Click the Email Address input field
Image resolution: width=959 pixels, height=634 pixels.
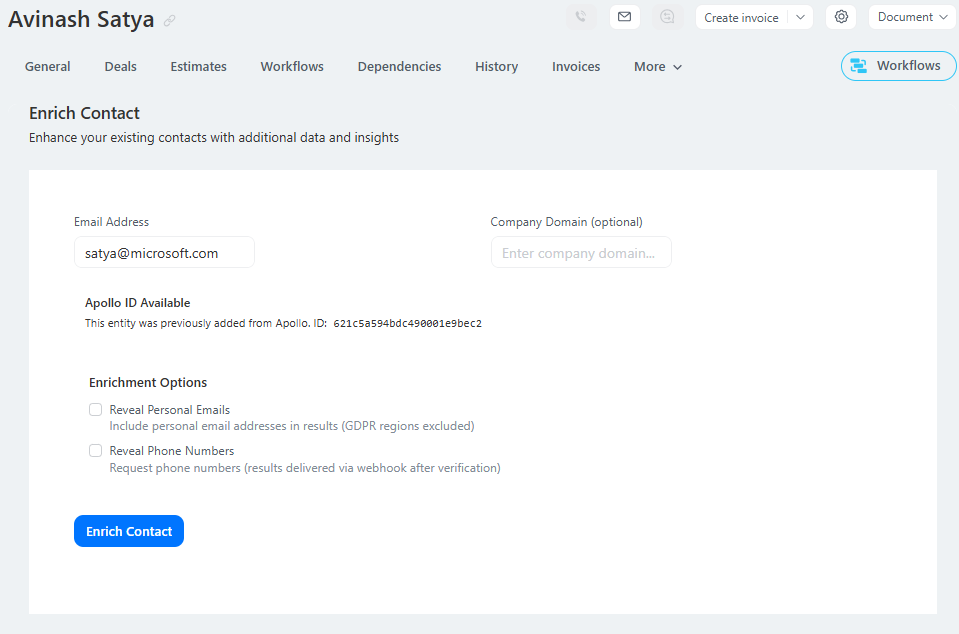[x=164, y=253]
